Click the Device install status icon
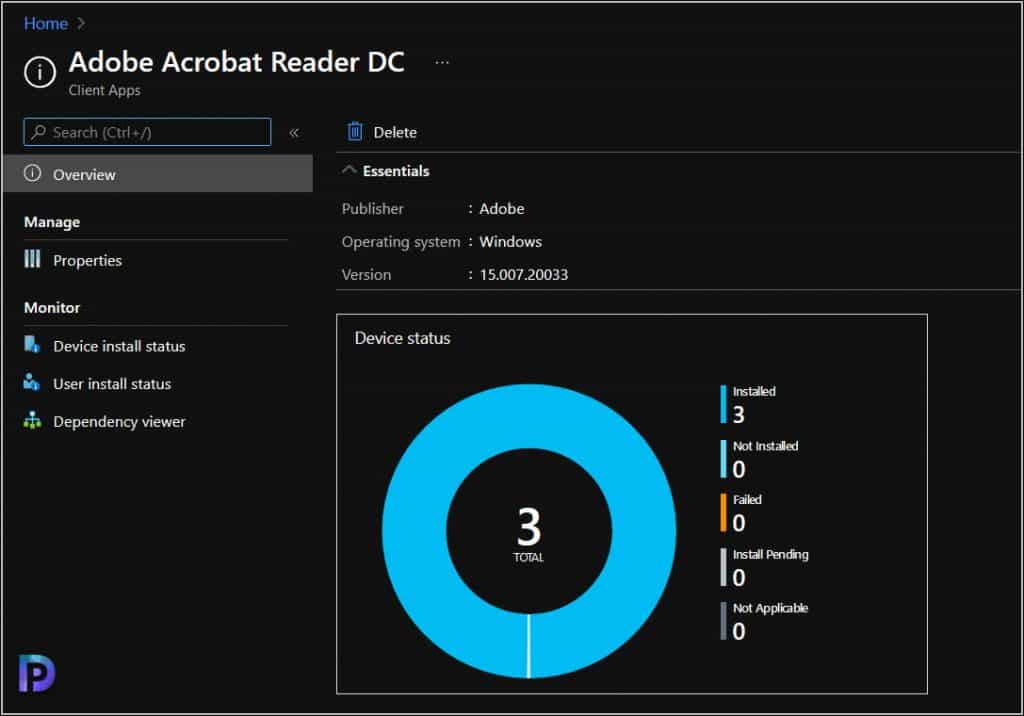Viewport: 1024px width, 716px height. click(32, 344)
